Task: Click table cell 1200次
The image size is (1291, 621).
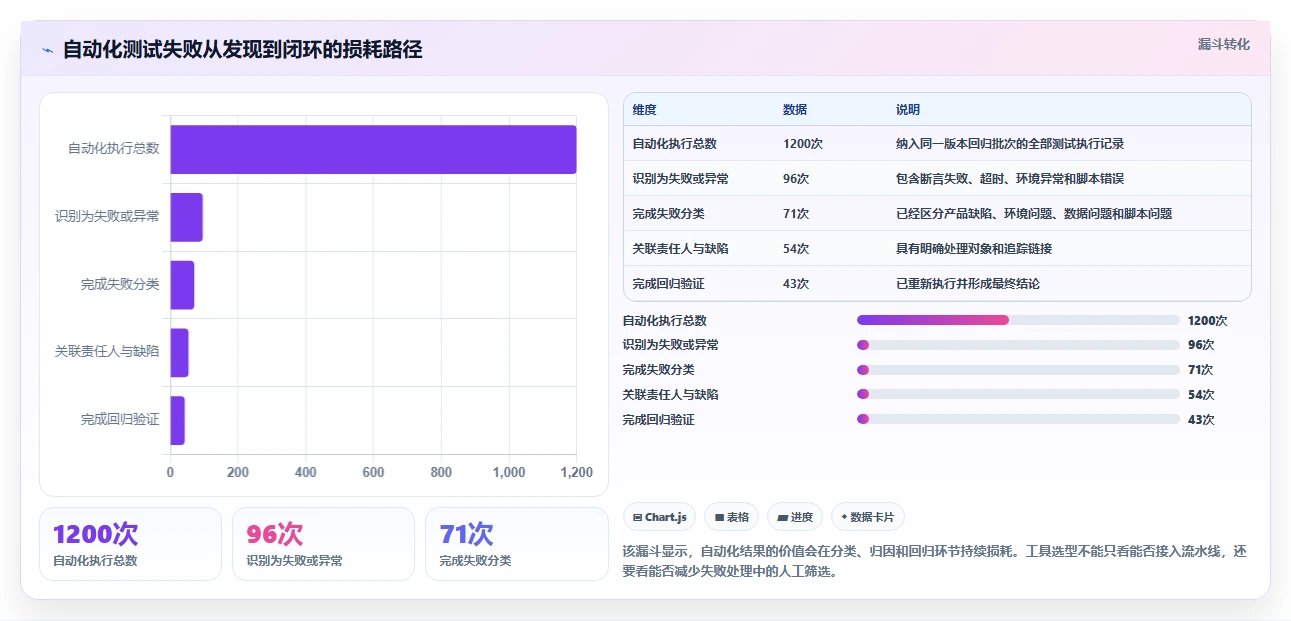Action: tap(803, 144)
